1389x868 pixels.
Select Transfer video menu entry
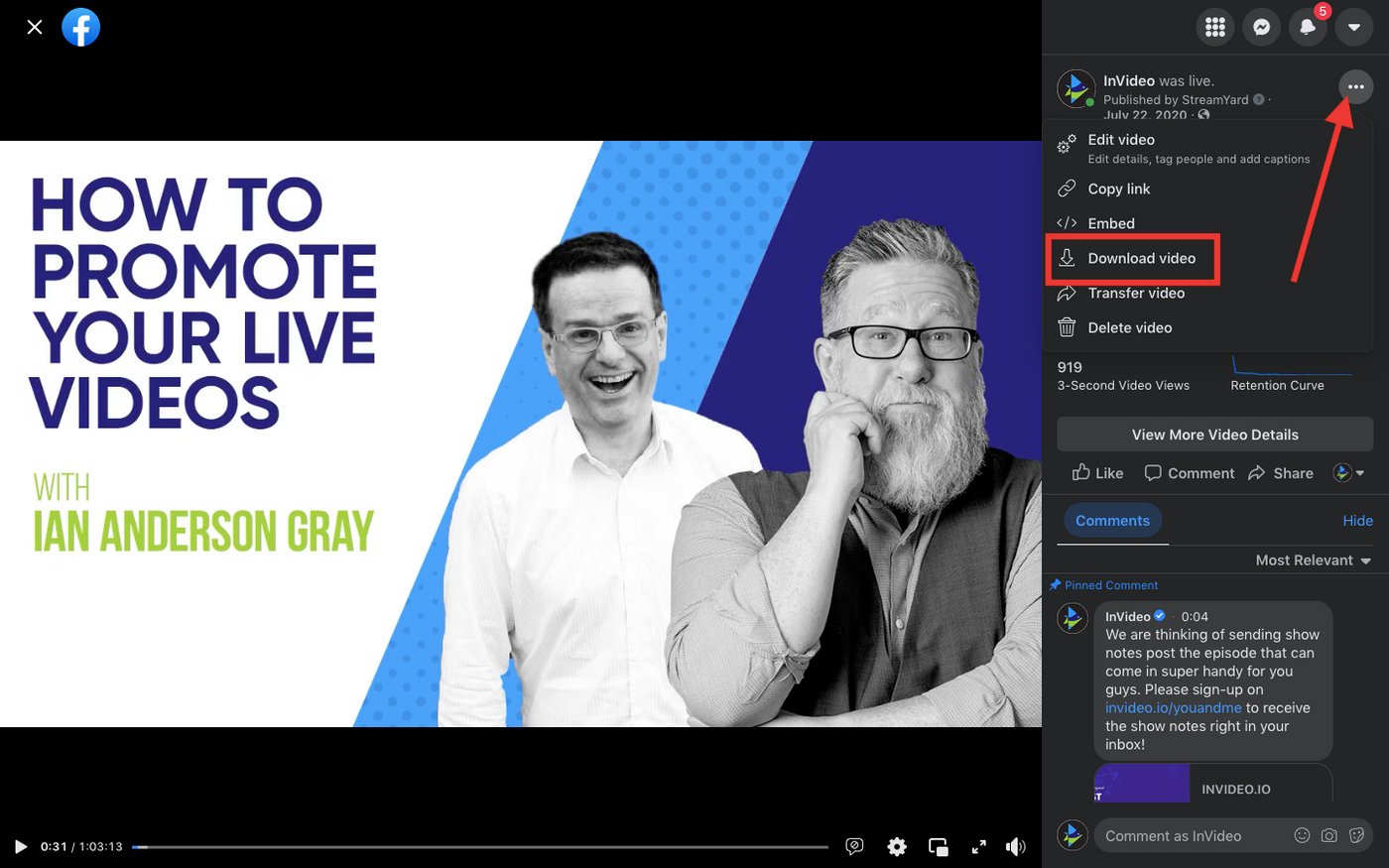coord(1208,293)
